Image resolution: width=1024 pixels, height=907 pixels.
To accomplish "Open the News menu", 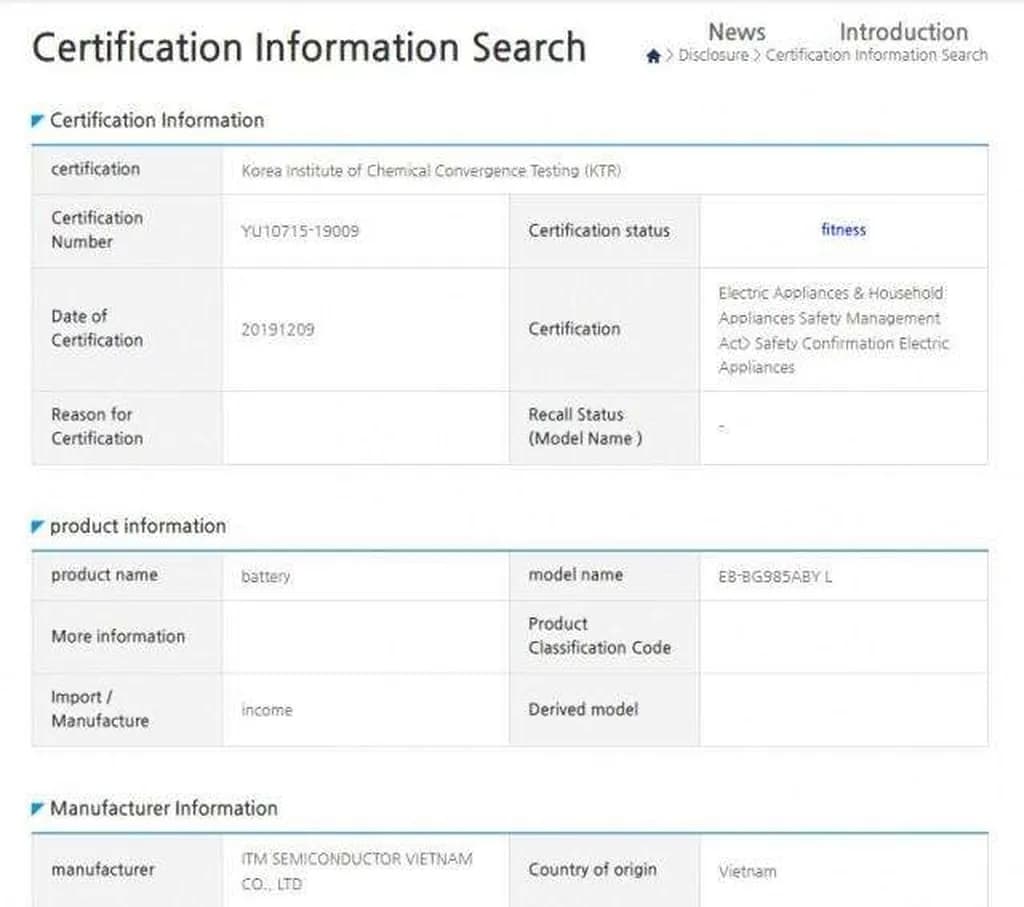I will [x=736, y=32].
